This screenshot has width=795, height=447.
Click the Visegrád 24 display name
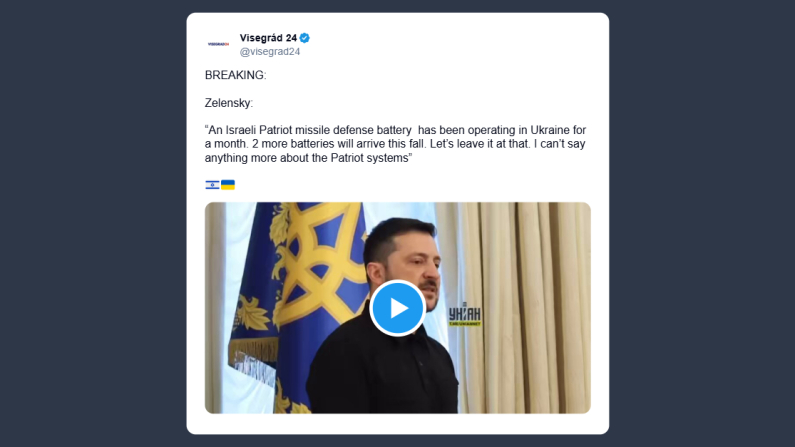[268, 38]
